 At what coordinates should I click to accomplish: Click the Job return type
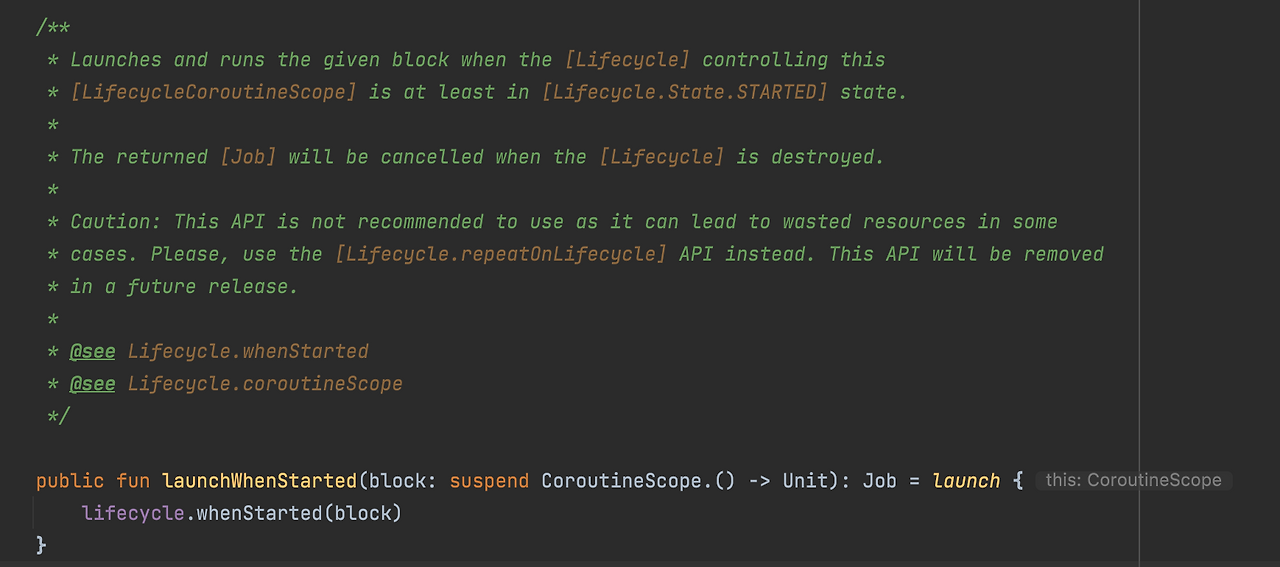point(880,481)
